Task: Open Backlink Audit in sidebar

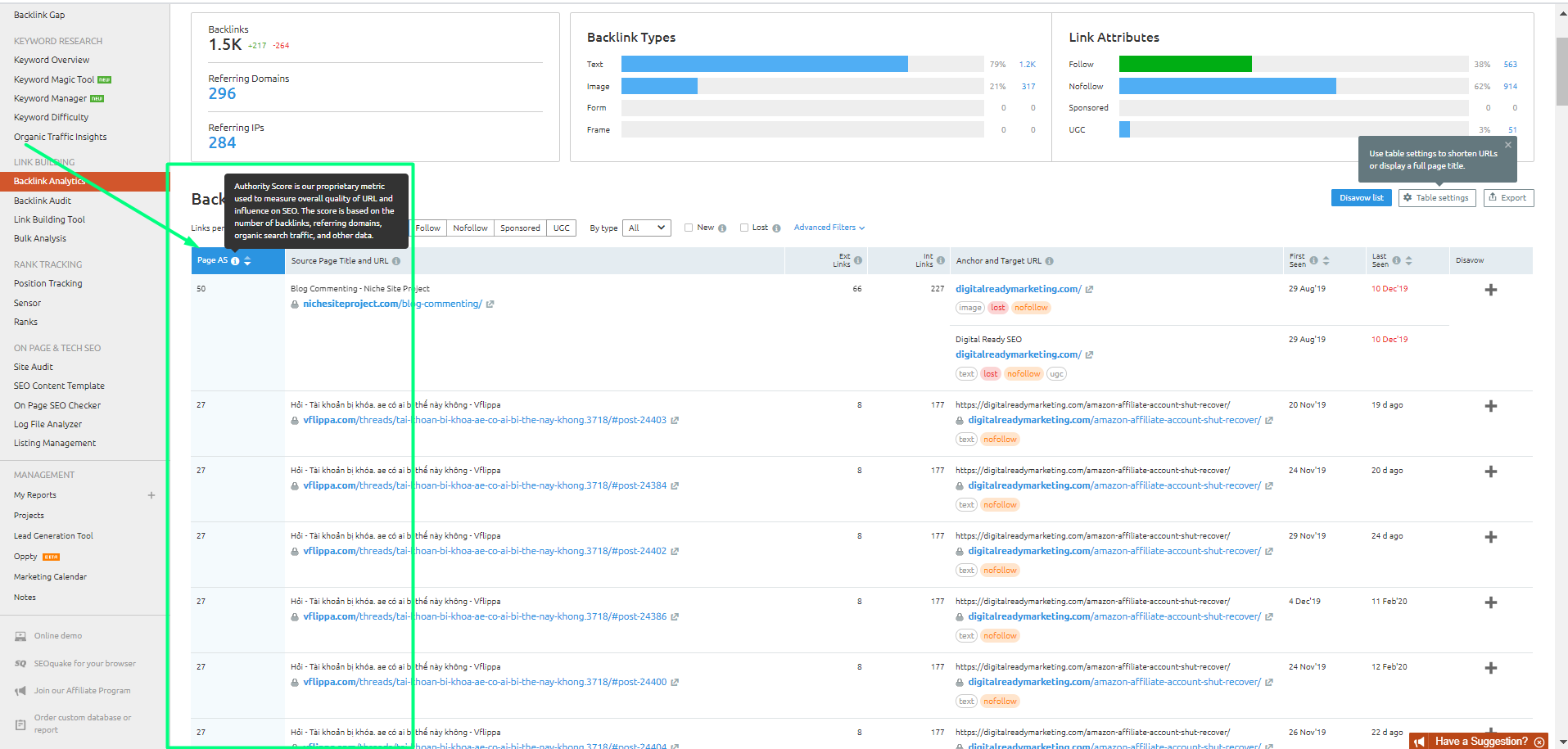Action: [x=43, y=201]
